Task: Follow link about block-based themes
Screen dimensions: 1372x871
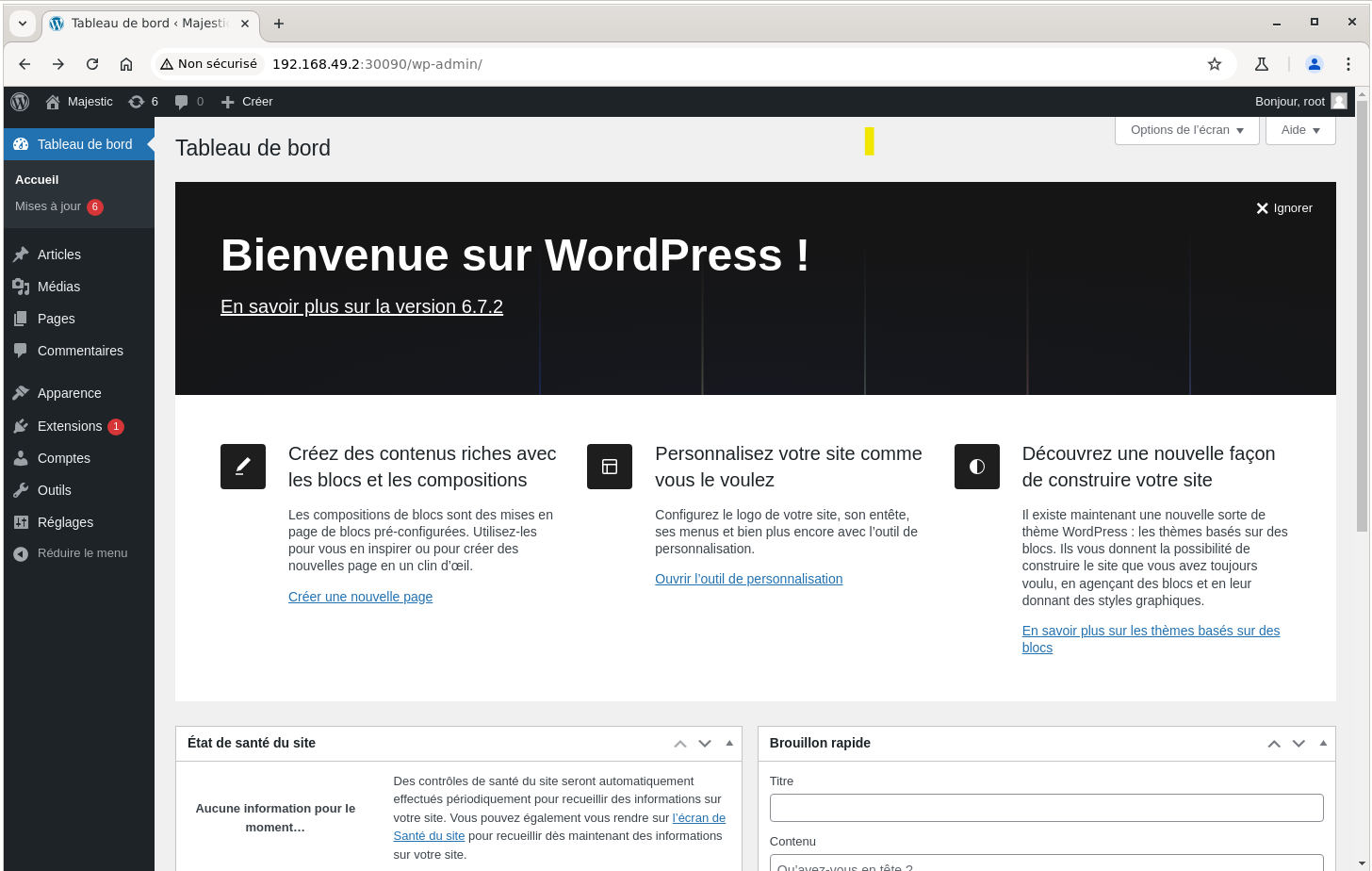Action: (x=1151, y=639)
